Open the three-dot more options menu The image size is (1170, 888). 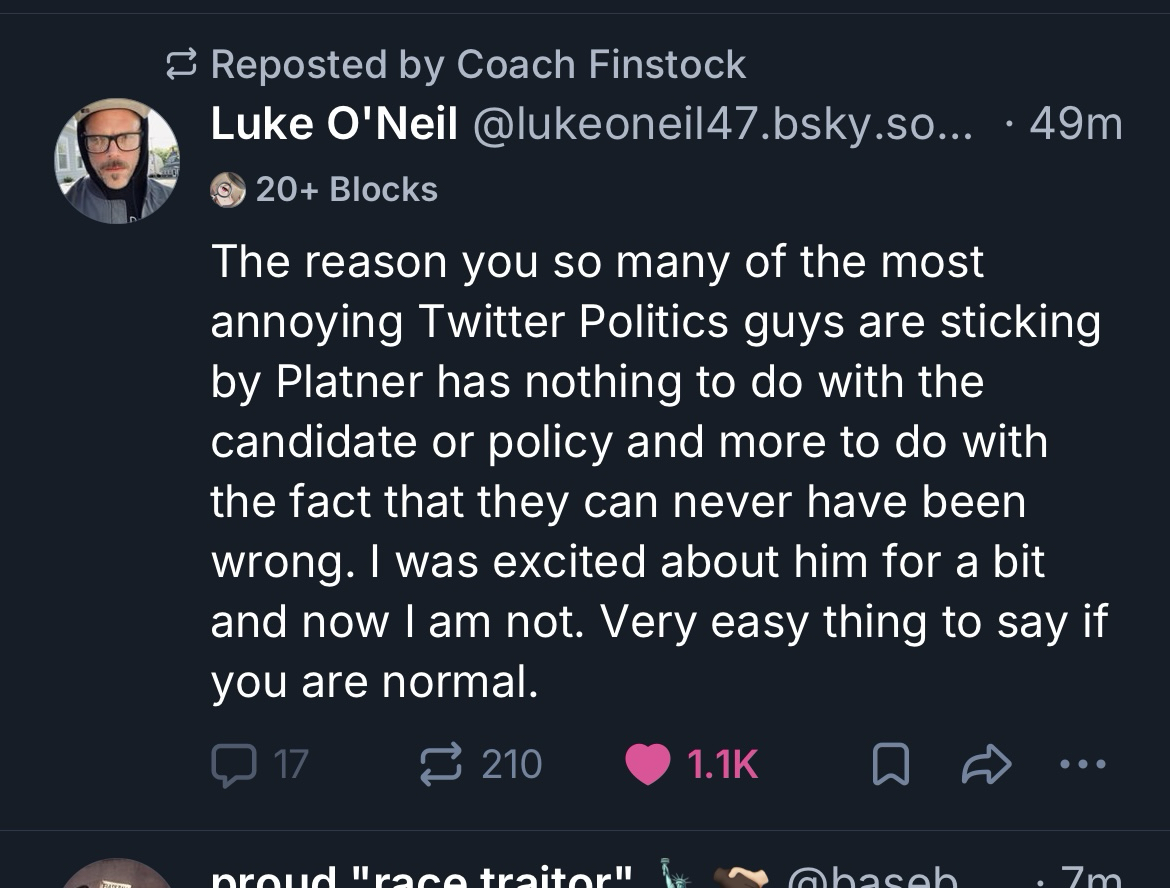pyautogui.click(x=1083, y=765)
